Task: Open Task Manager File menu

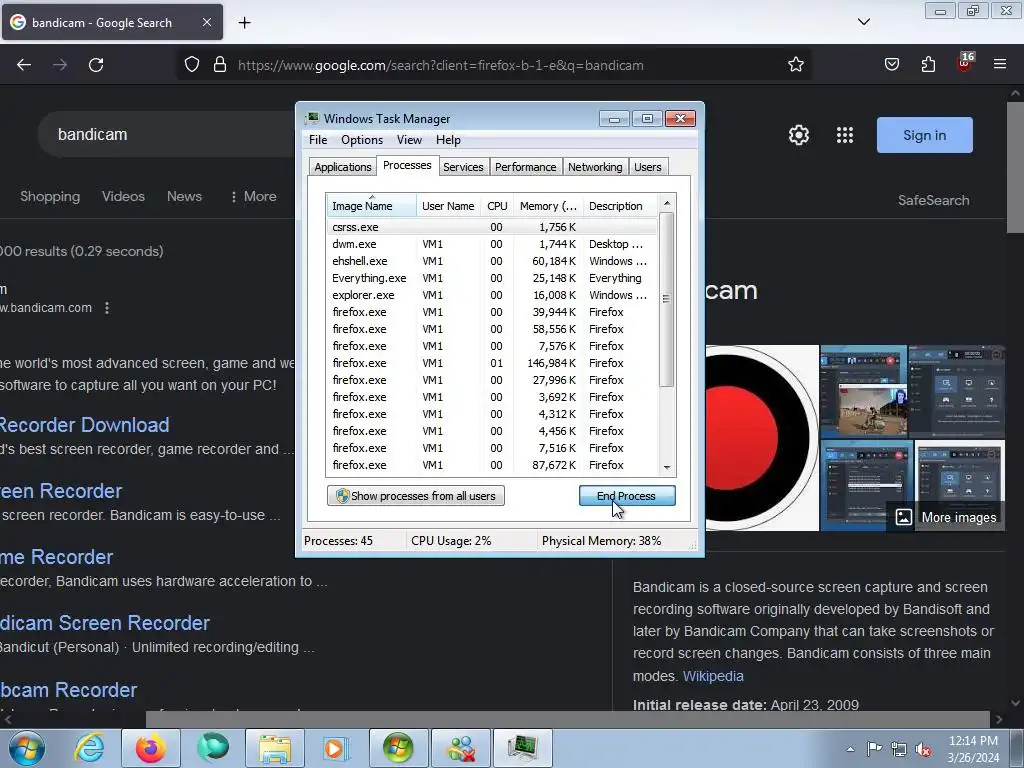Action: coord(318,140)
